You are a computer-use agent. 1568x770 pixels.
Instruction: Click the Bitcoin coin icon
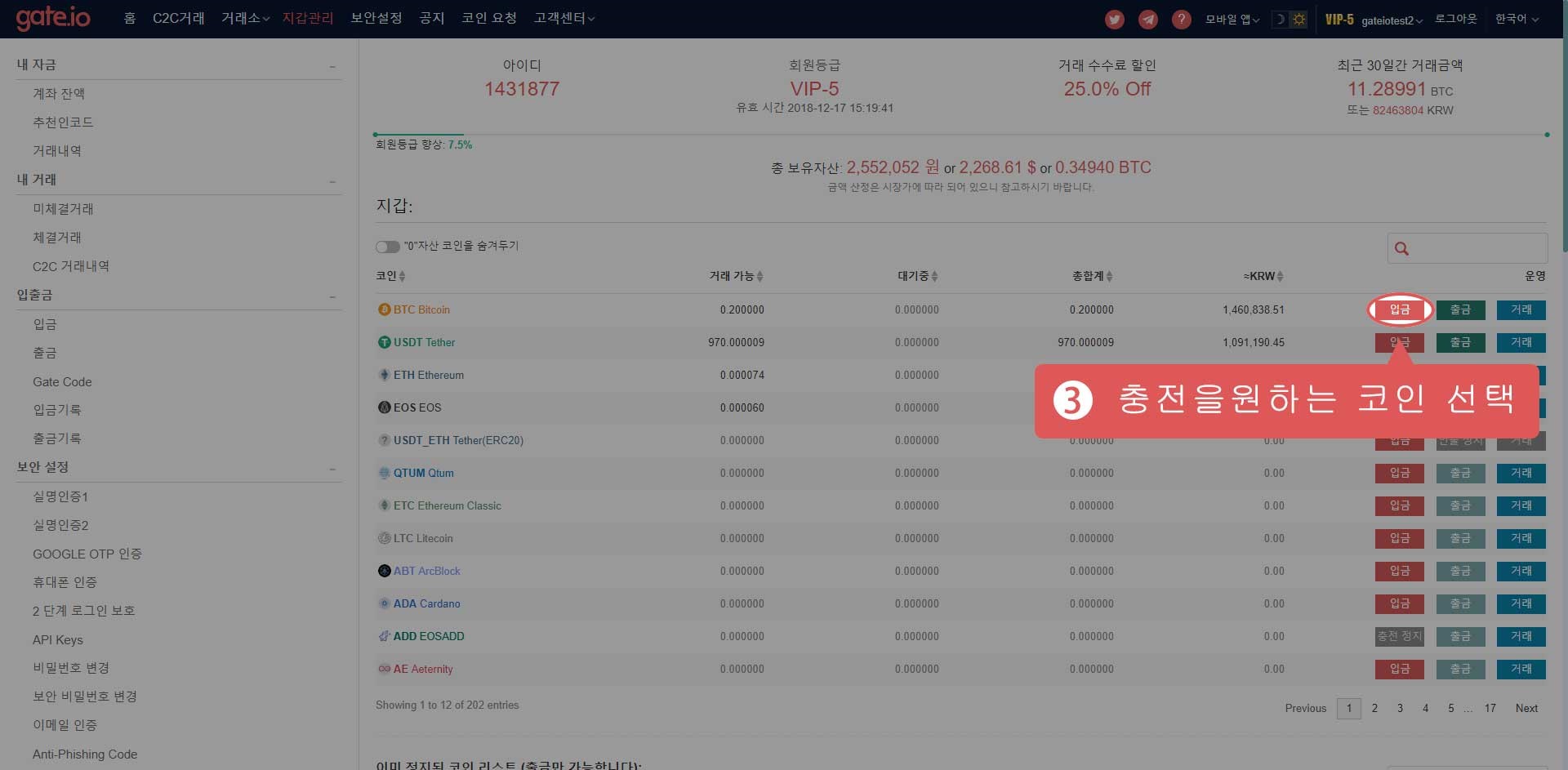click(384, 309)
